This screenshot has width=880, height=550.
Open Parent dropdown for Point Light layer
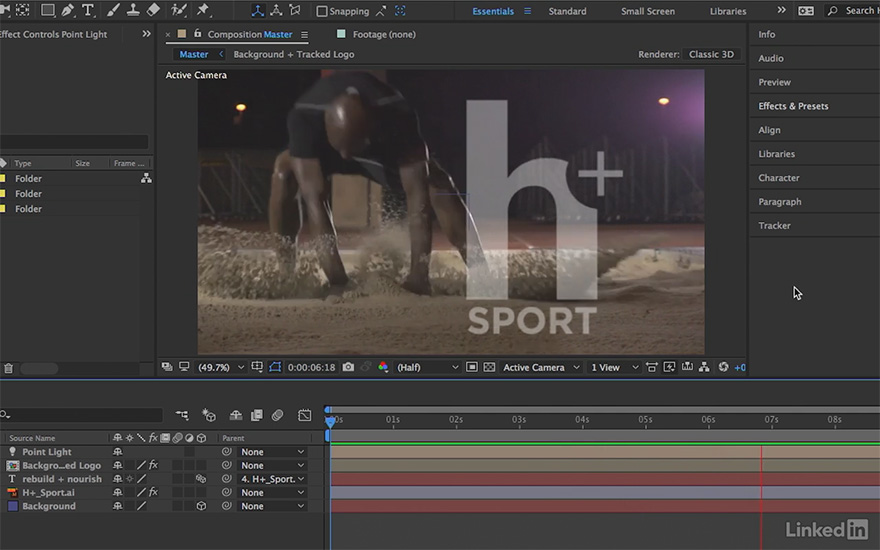coord(272,452)
